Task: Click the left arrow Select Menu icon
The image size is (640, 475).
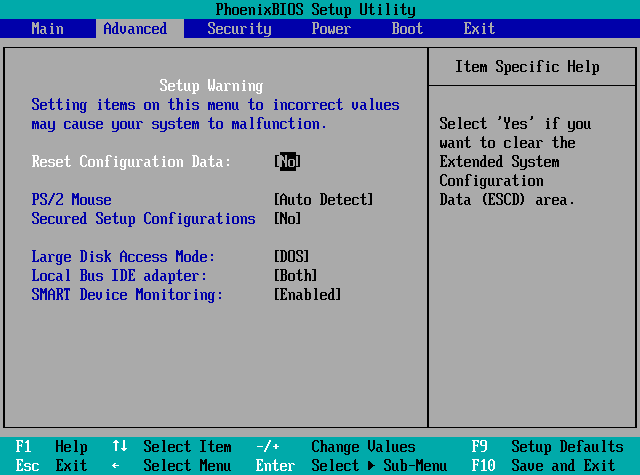Action: [116, 466]
